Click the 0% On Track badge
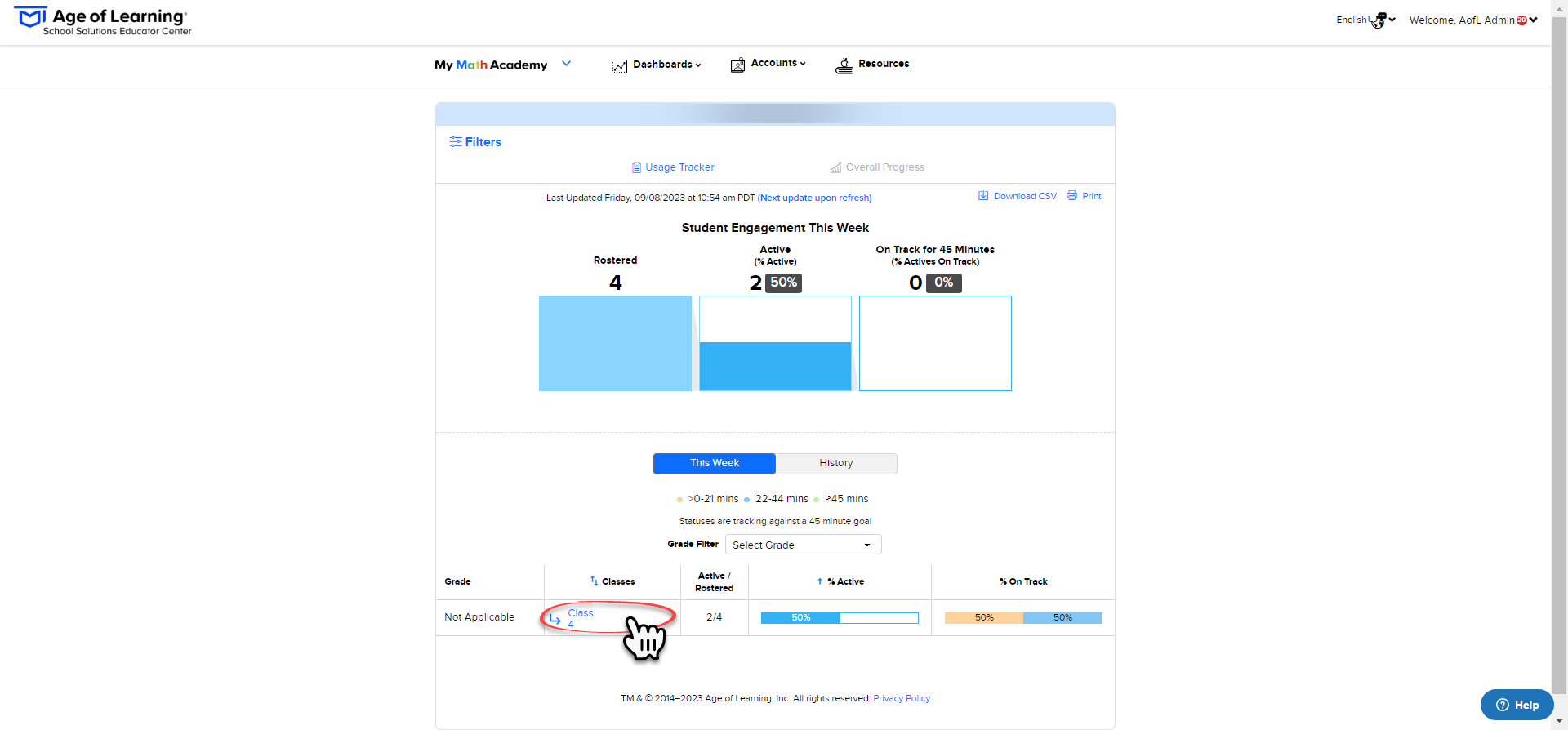1568x730 pixels. (x=944, y=283)
